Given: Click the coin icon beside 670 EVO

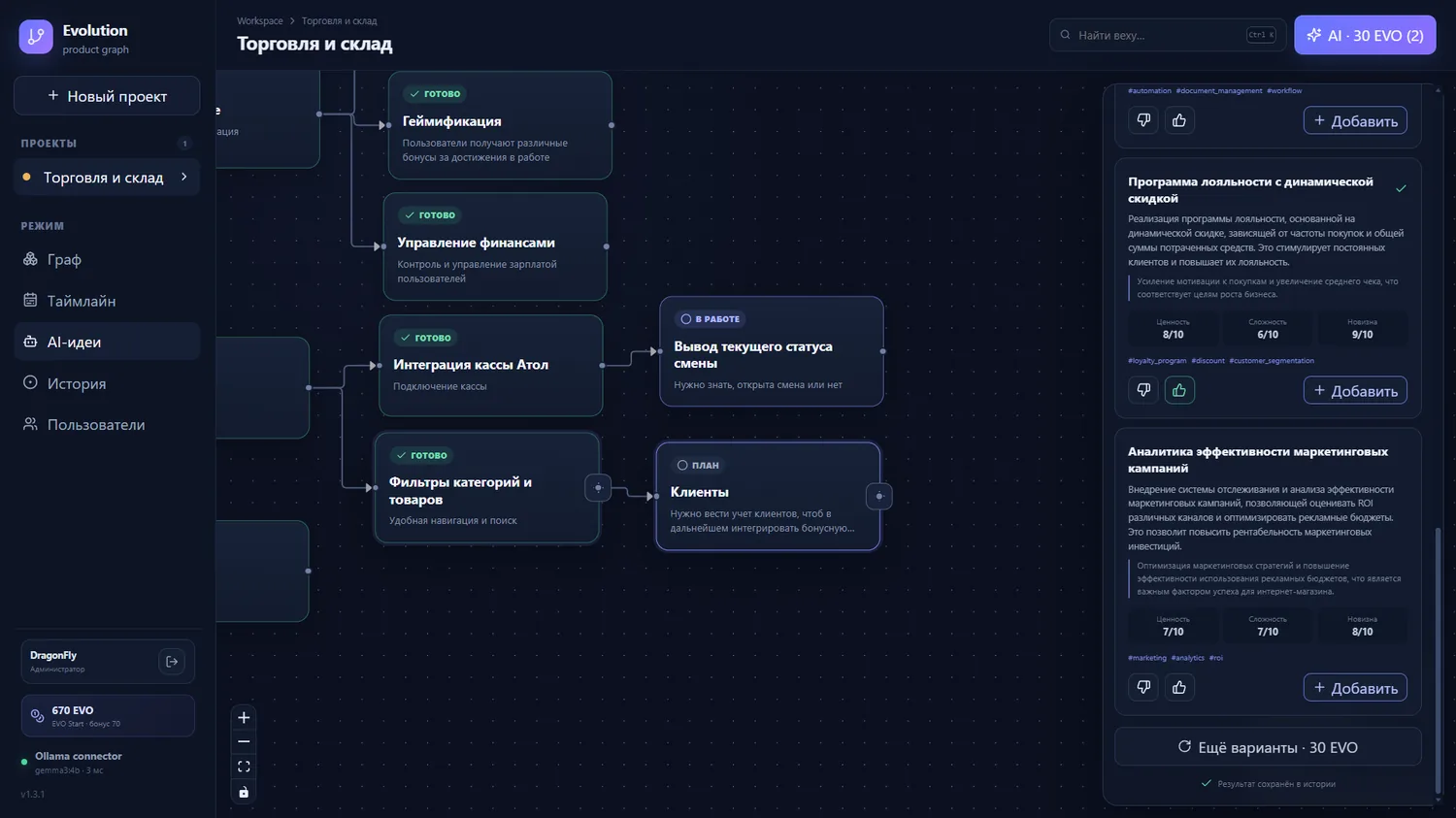Looking at the screenshot, I should tap(37, 716).
